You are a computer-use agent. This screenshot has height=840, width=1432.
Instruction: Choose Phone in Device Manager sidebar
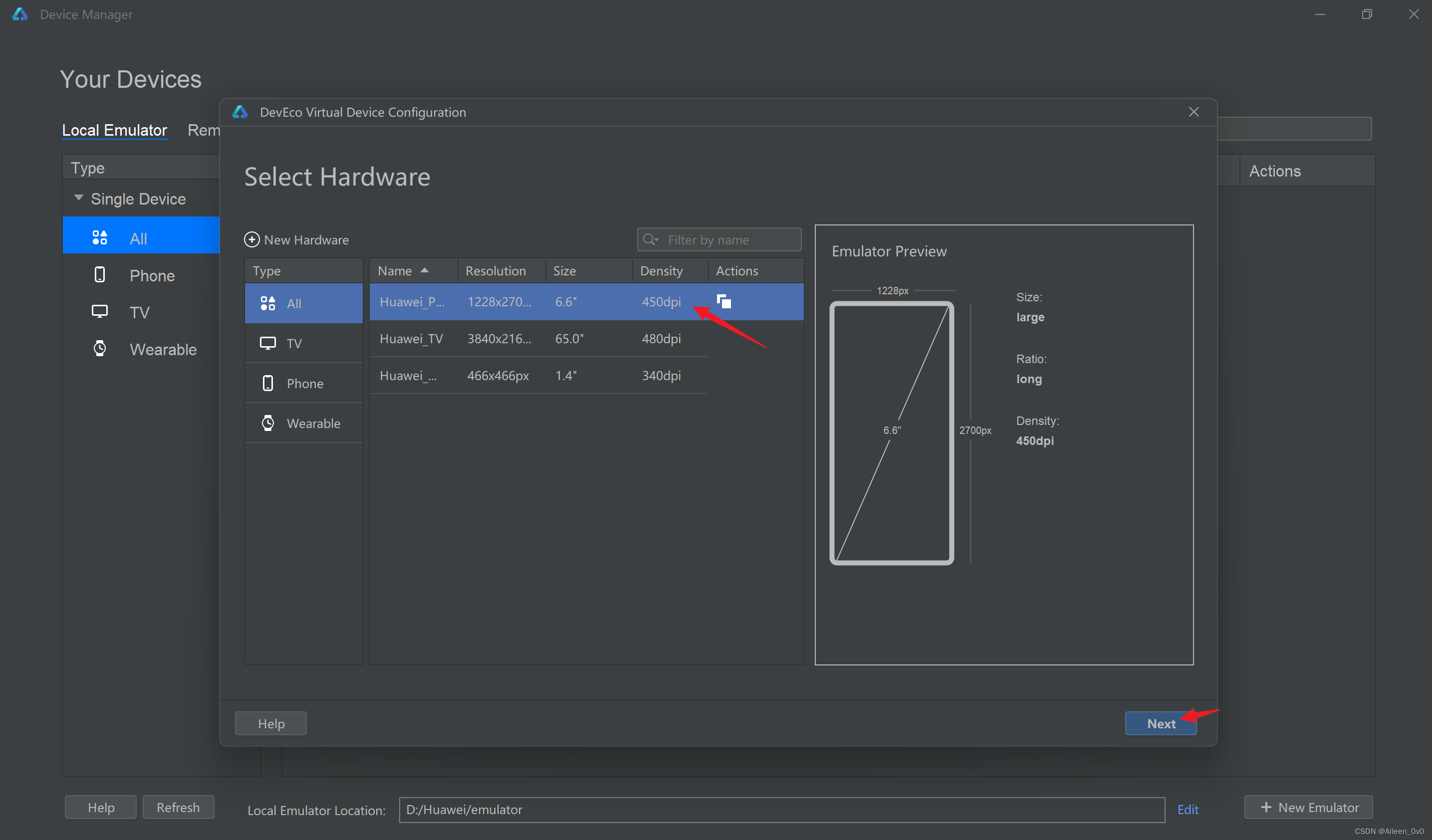point(151,275)
